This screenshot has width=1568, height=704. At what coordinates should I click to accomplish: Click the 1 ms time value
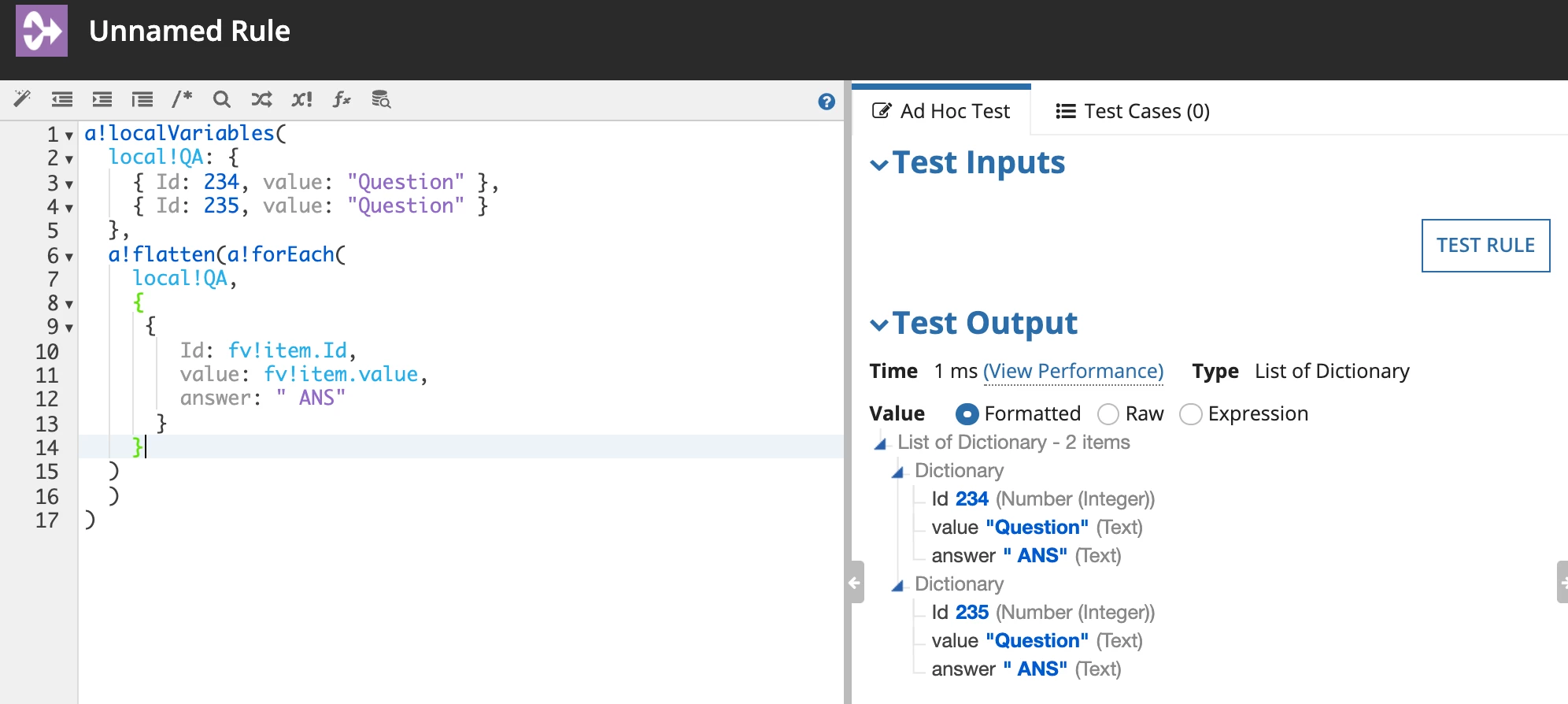[x=956, y=371]
